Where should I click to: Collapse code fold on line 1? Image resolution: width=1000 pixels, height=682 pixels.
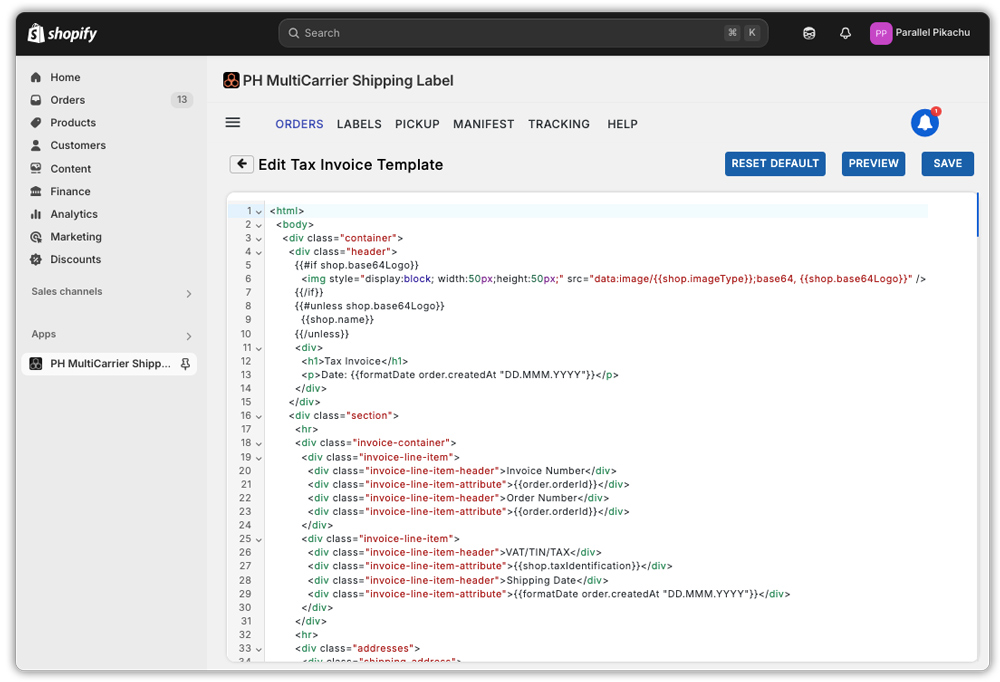(259, 211)
